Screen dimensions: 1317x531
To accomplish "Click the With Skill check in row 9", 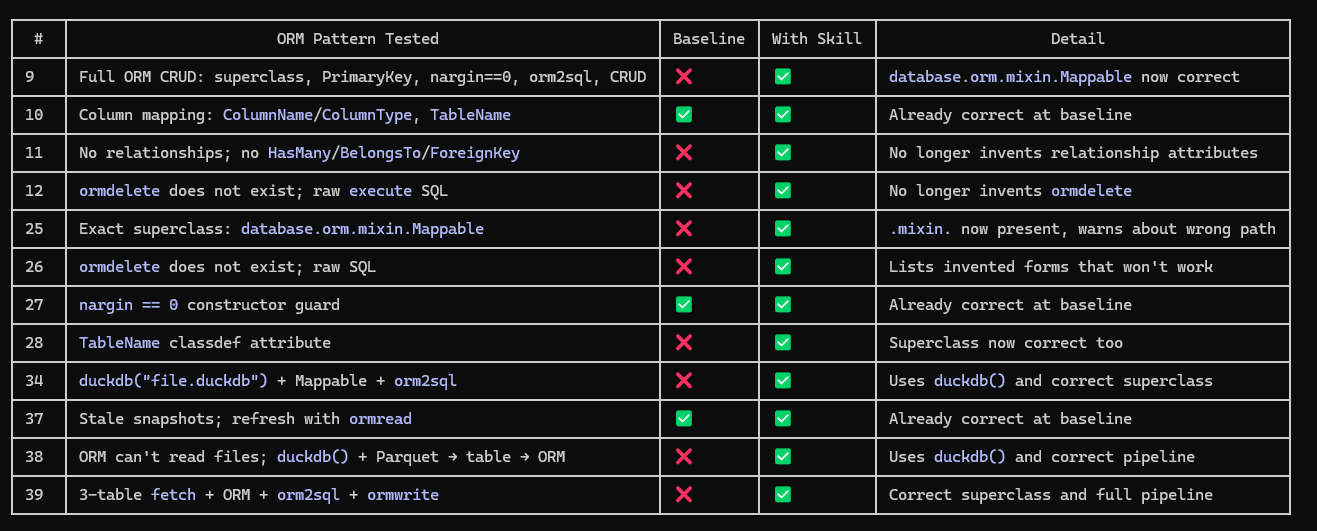I will pyautogui.click(x=783, y=76).
